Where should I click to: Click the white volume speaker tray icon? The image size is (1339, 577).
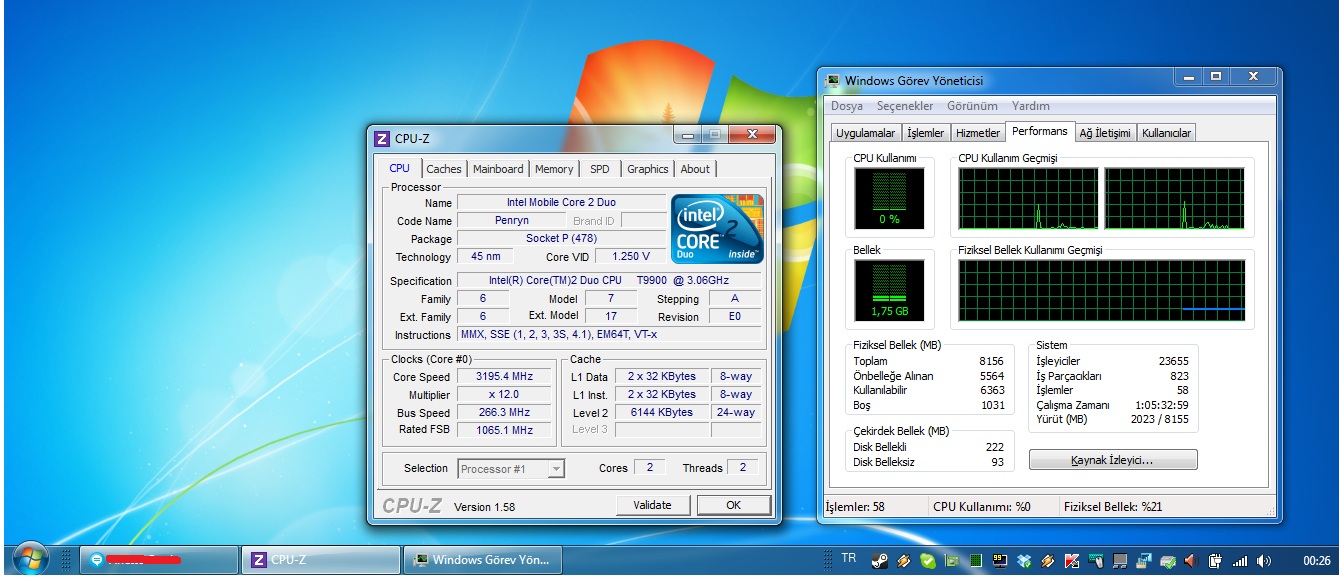click(1263, 561)
